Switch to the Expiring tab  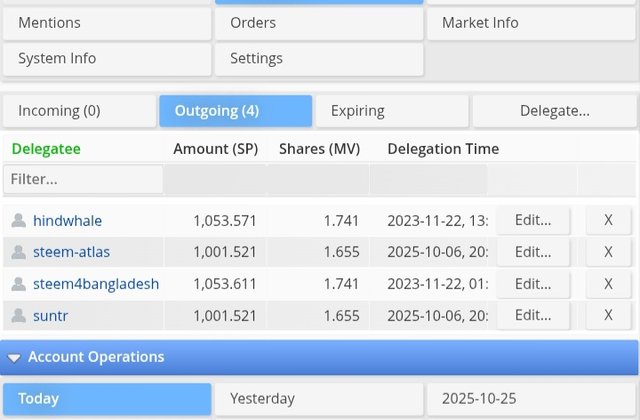coord(392,111)
